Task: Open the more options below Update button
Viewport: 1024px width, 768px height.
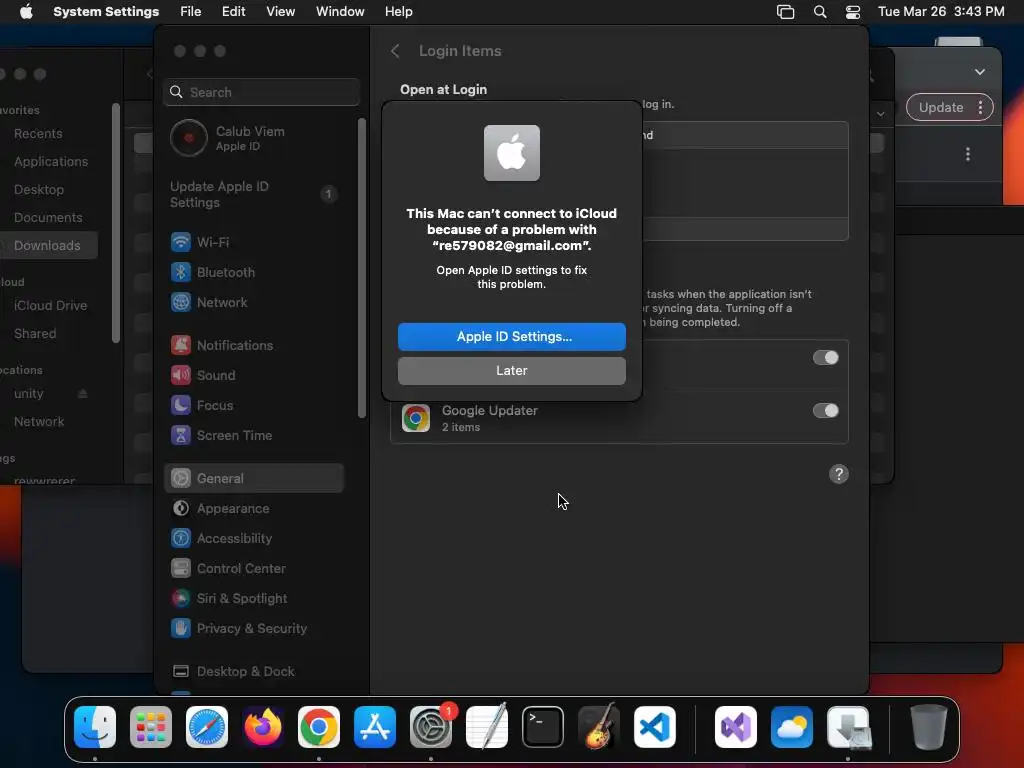Action: tap(968, 154)
